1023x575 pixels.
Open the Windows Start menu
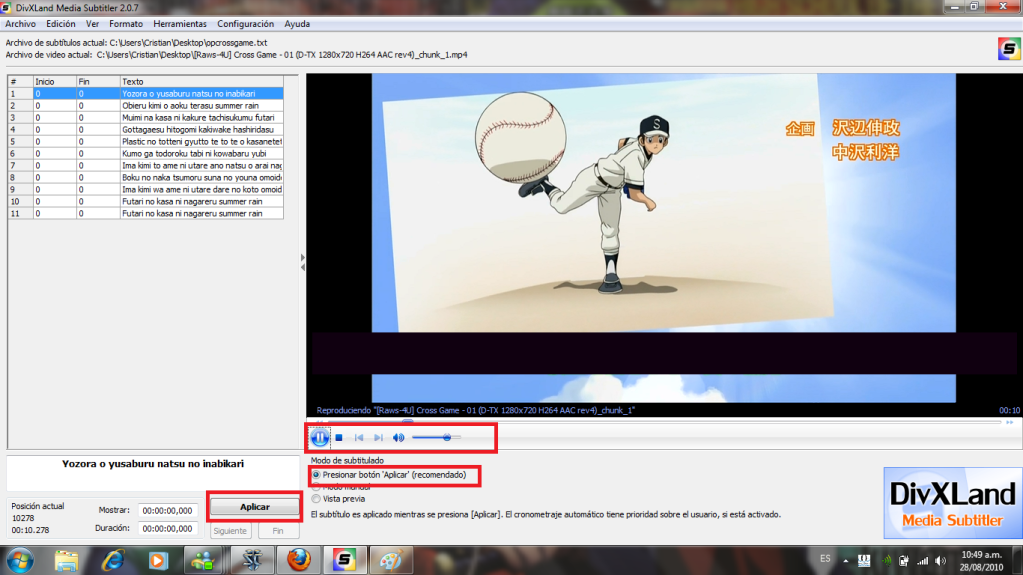(20, 561)
